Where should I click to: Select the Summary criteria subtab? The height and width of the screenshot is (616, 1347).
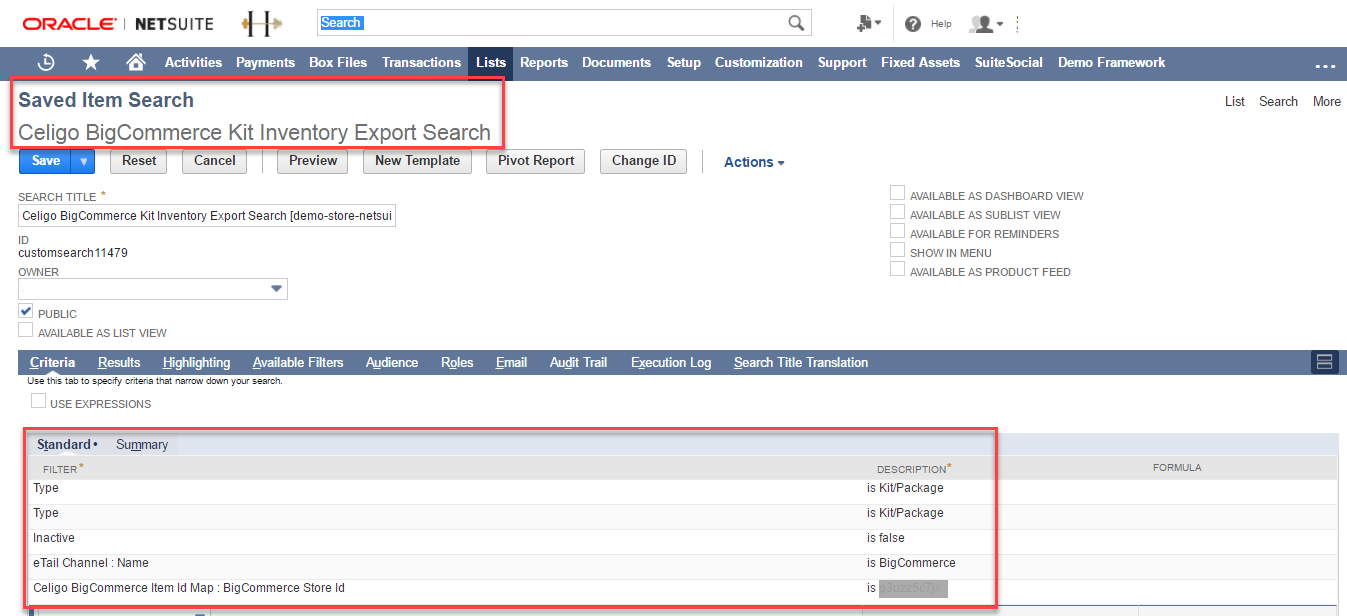tap(142, 444)
